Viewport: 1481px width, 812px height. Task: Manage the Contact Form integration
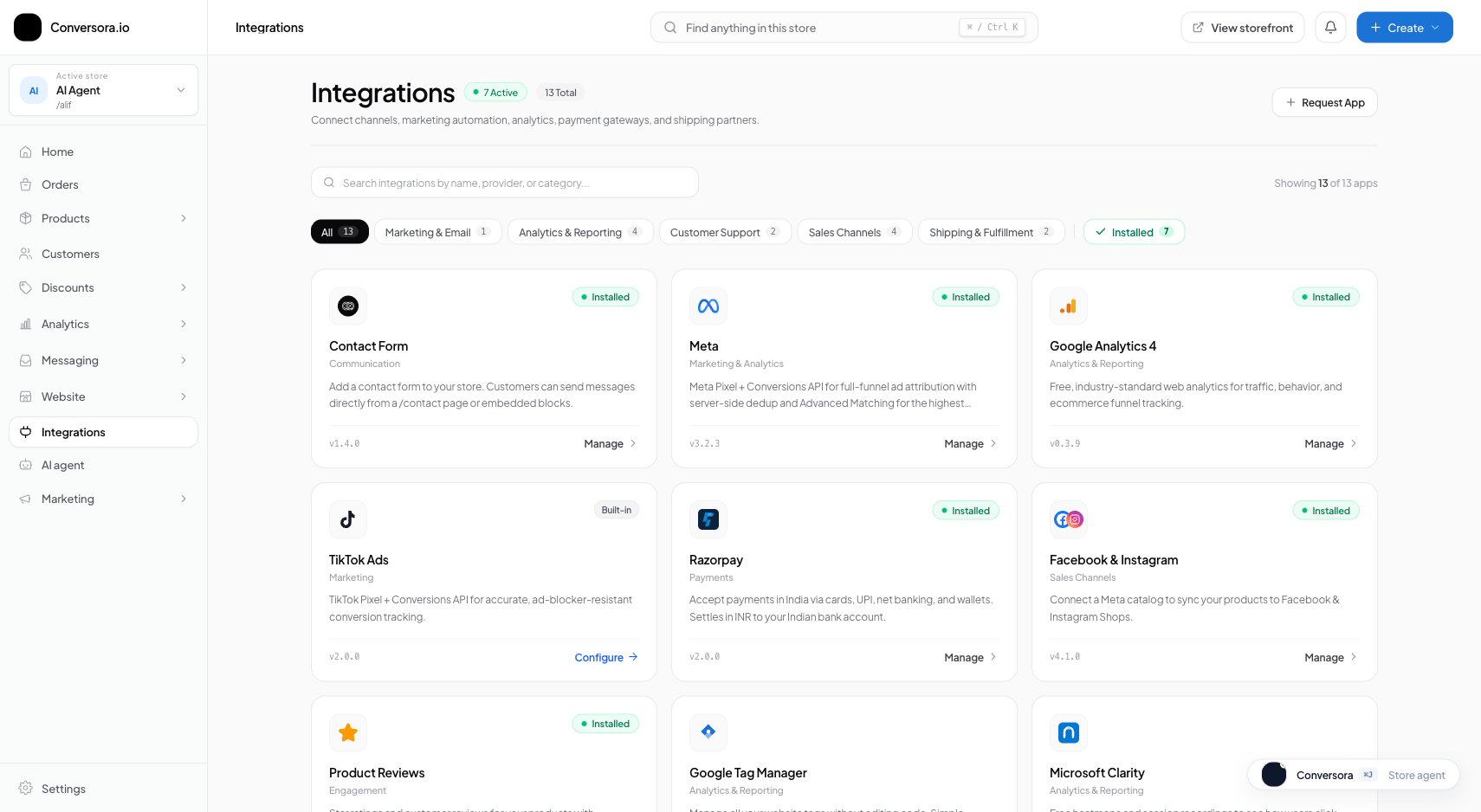coord(611,443)
